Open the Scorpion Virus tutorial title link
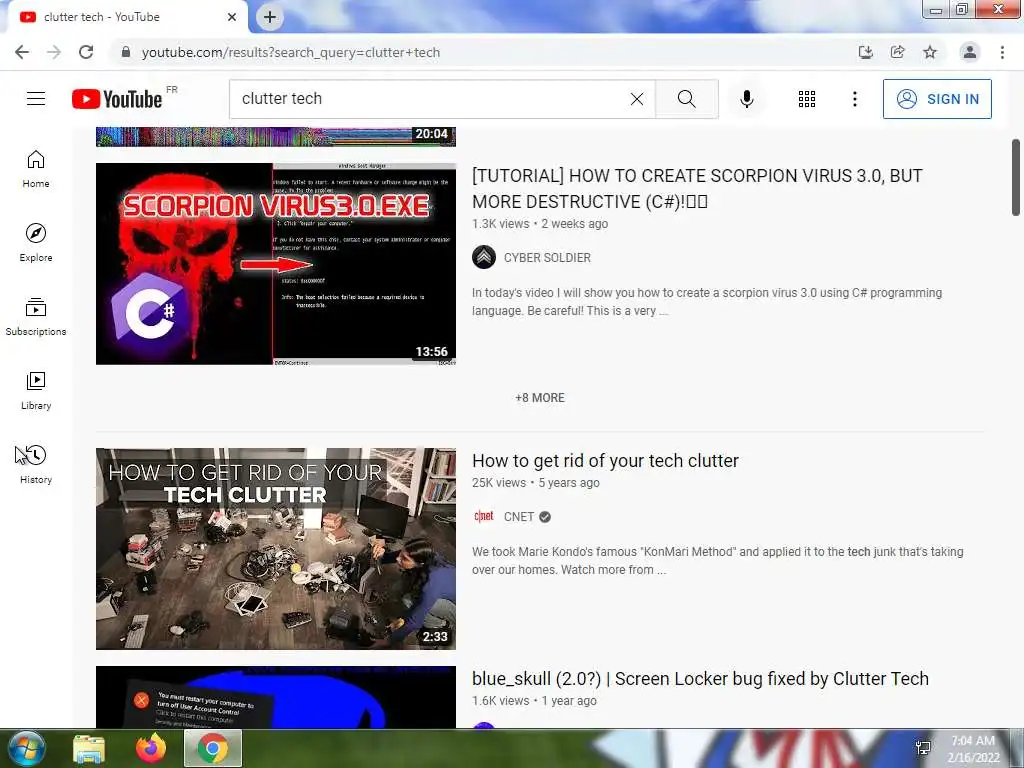This screenshot has height=768, width=1024. coord(697,189)
